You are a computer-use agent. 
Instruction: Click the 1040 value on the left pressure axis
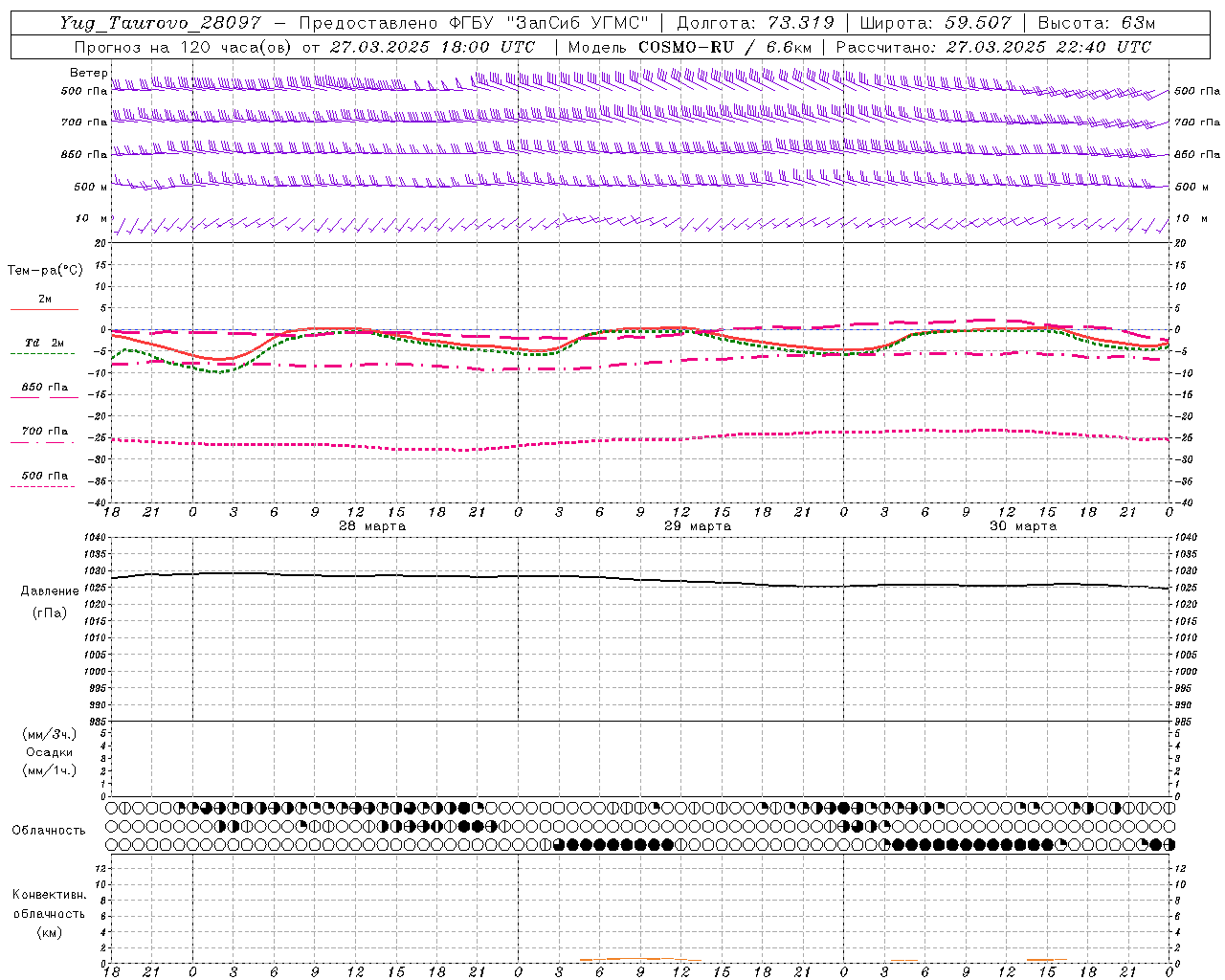pyautogui.click(x=93, y=538)
